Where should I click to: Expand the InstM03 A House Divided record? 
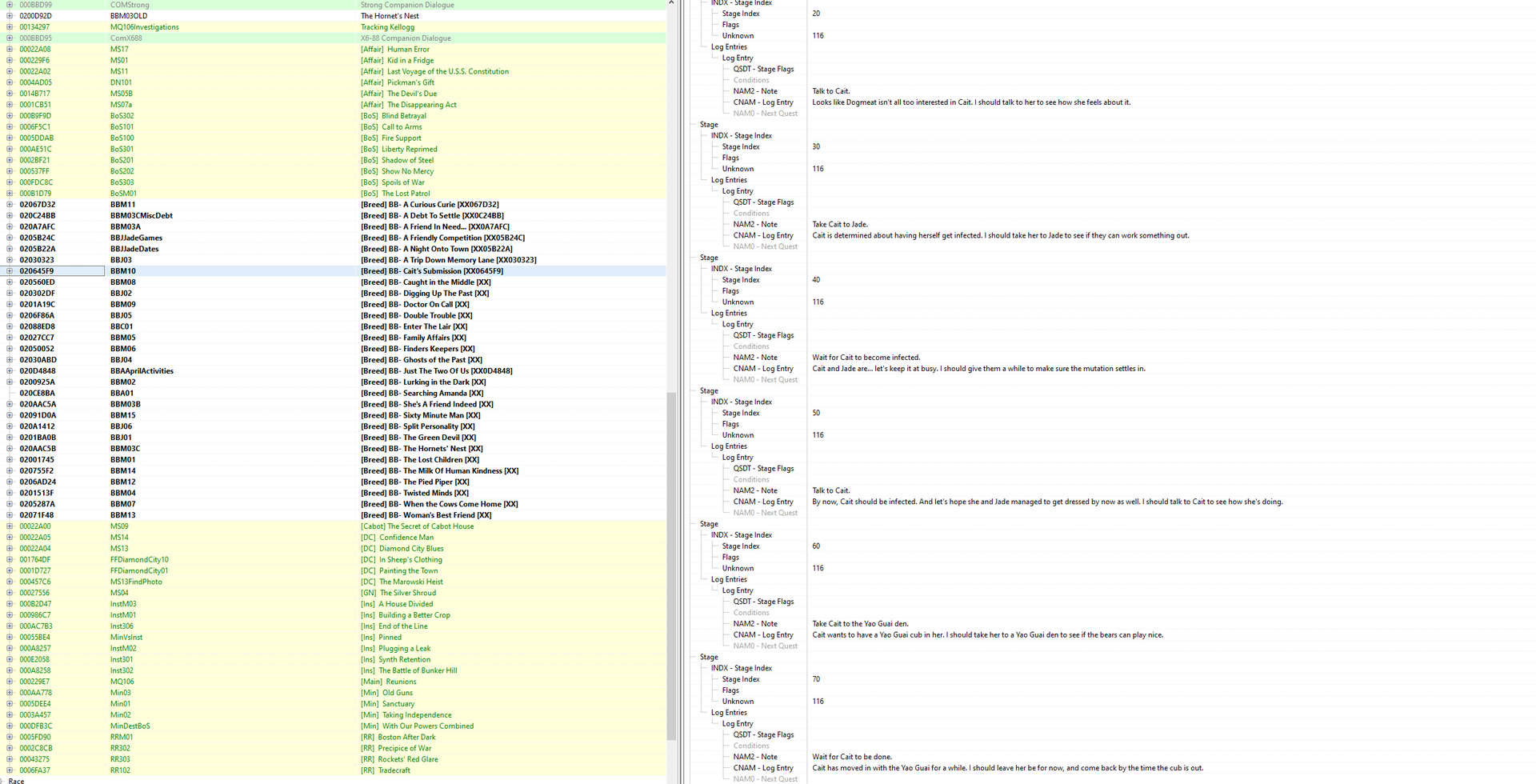(10, 604)
